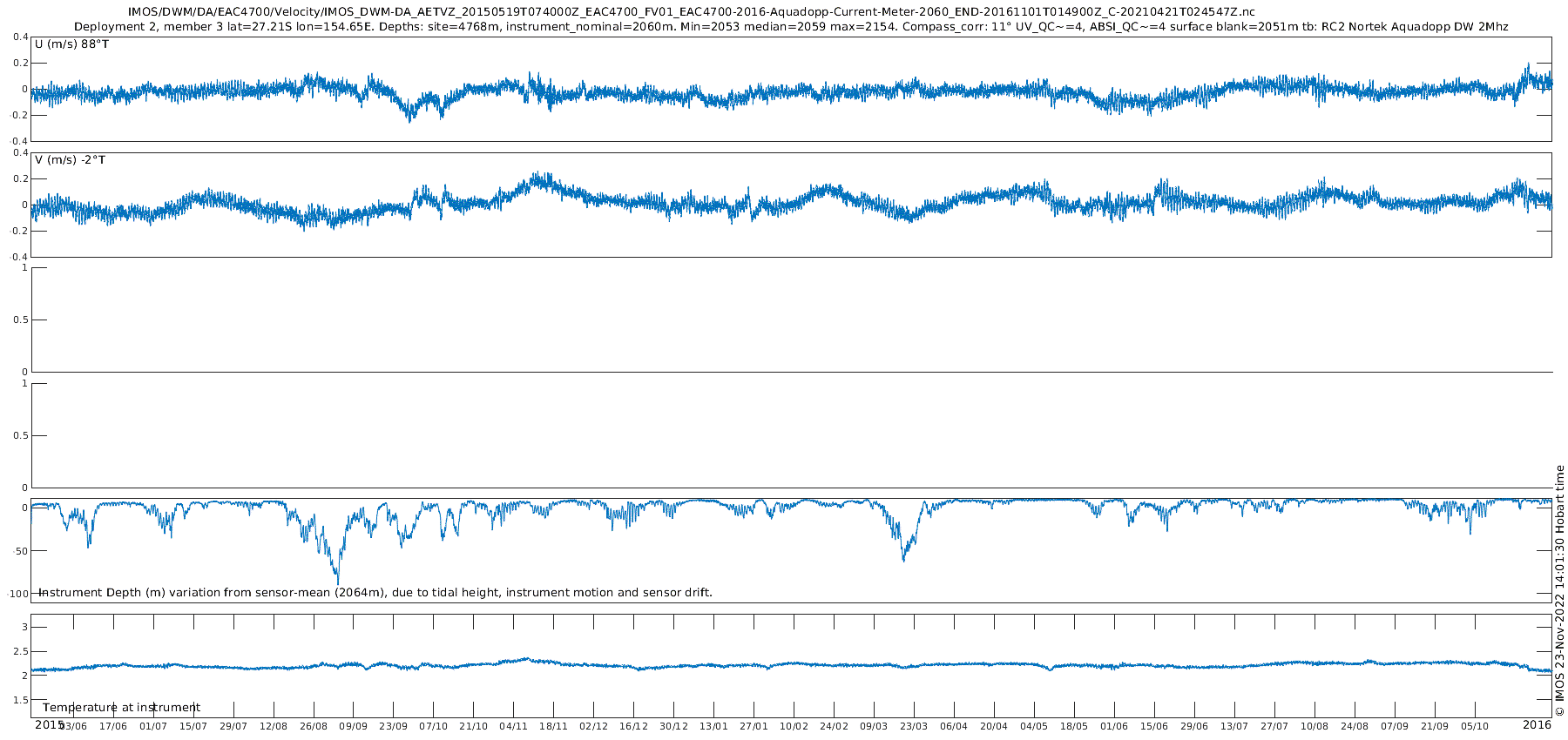Select the '24/02' date tick label
Image resolution: width=1568 pixels, height=740 pixels.
[835, 726]
